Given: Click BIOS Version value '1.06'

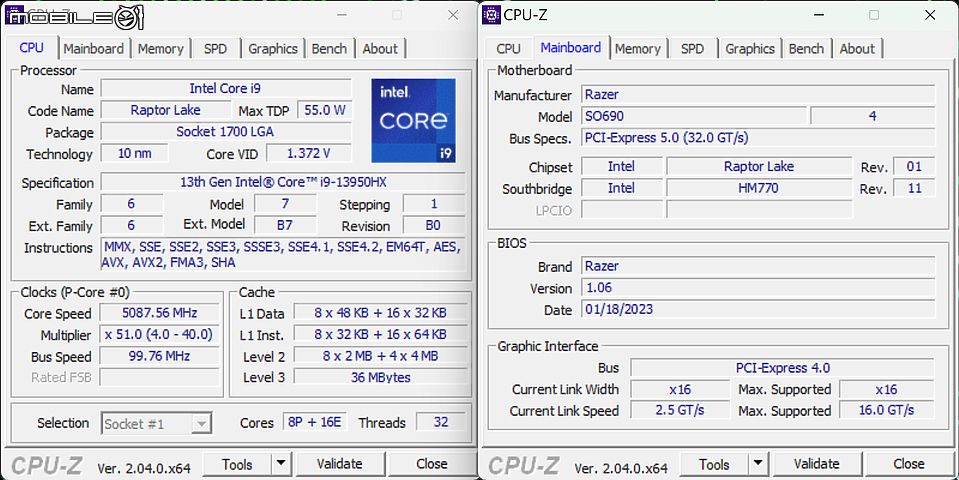Looking at the screenshot, I should click(x=758, y=287).
